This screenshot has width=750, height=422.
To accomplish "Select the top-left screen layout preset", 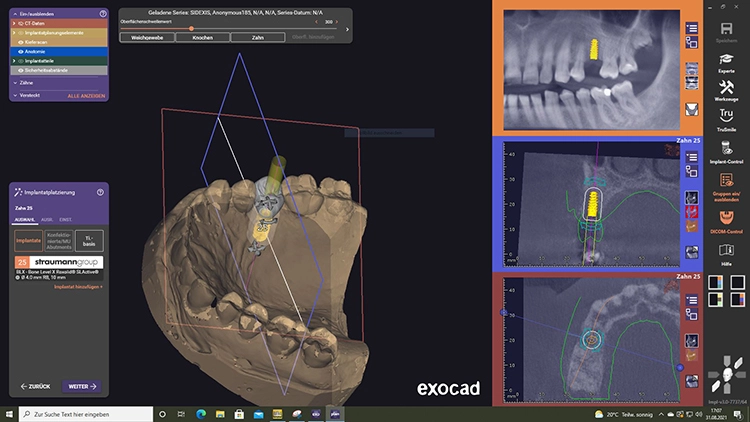I will click(x=716, y=282).
